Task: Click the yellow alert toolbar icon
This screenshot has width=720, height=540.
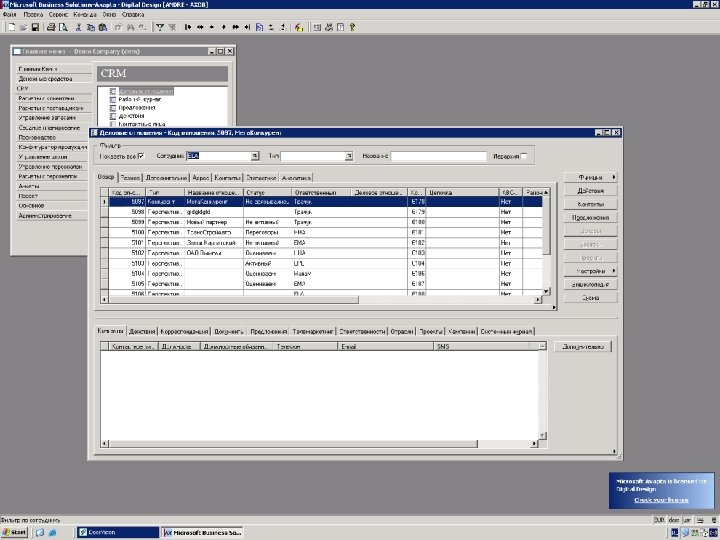Action: 299,27
